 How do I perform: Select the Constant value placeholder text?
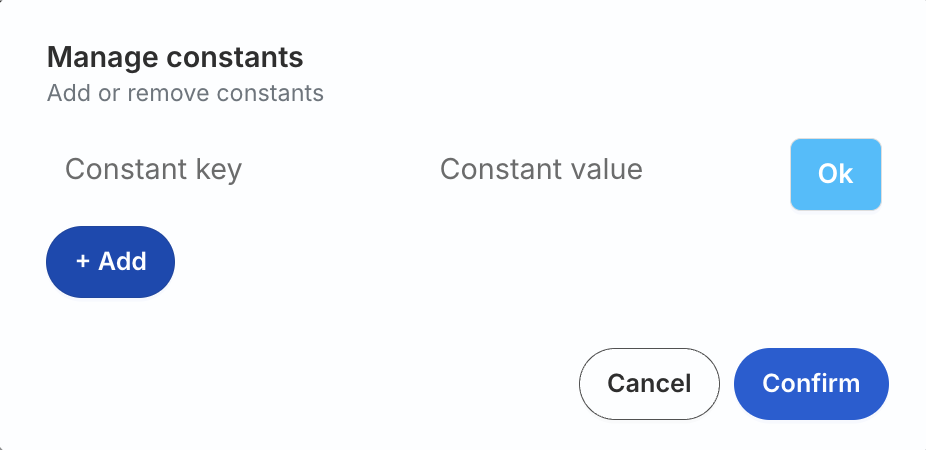coord(541,170)
